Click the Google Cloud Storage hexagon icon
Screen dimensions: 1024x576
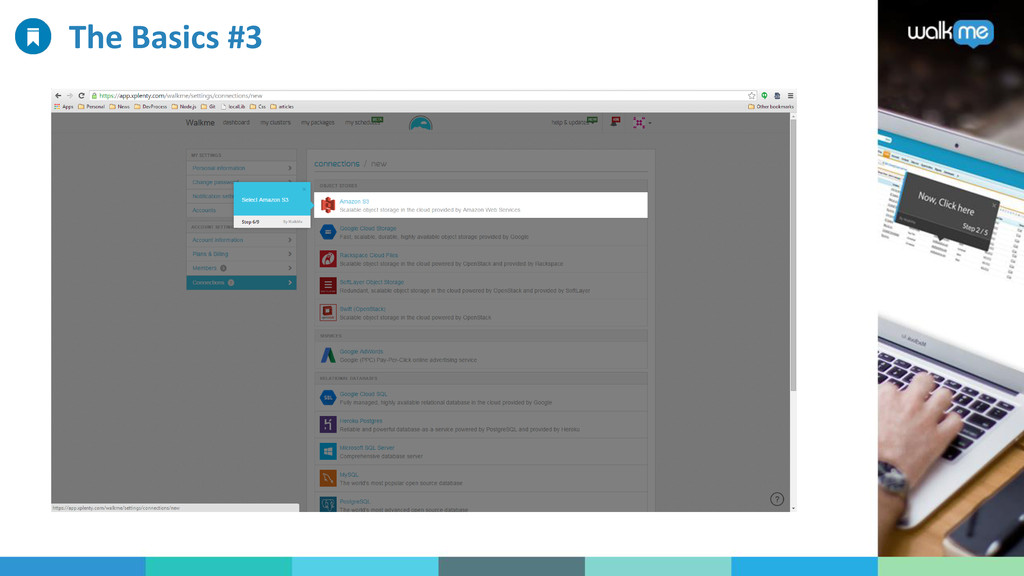pos(328,232)
